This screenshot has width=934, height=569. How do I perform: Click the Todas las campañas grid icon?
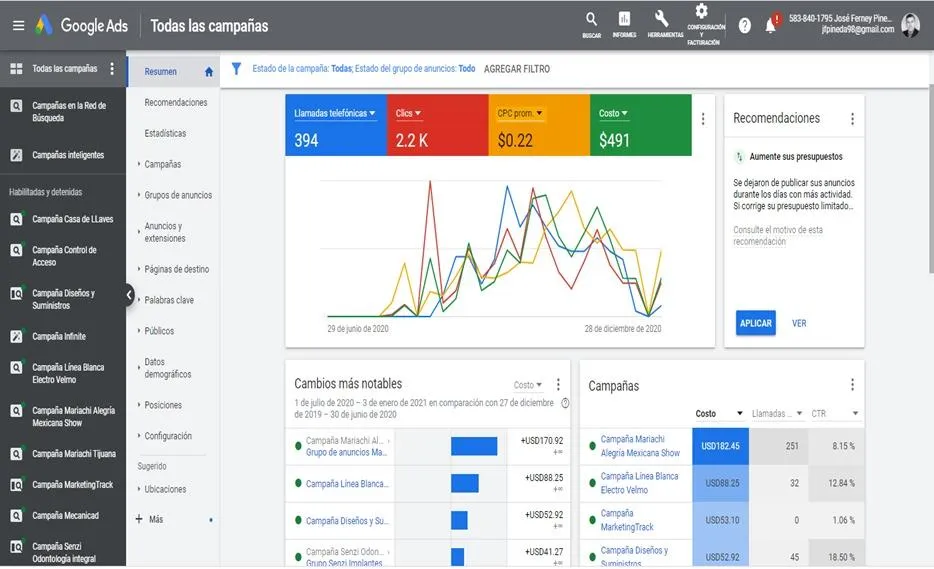16,69
